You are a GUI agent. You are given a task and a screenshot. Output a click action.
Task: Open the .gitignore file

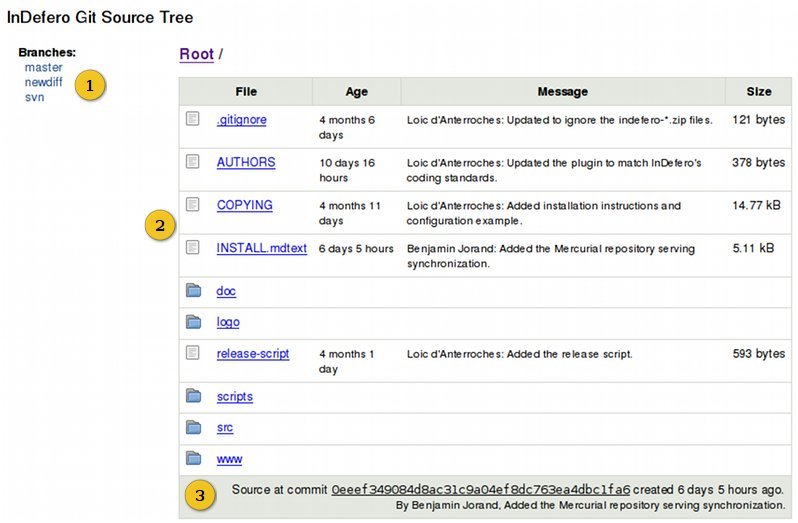click(242, 120)
